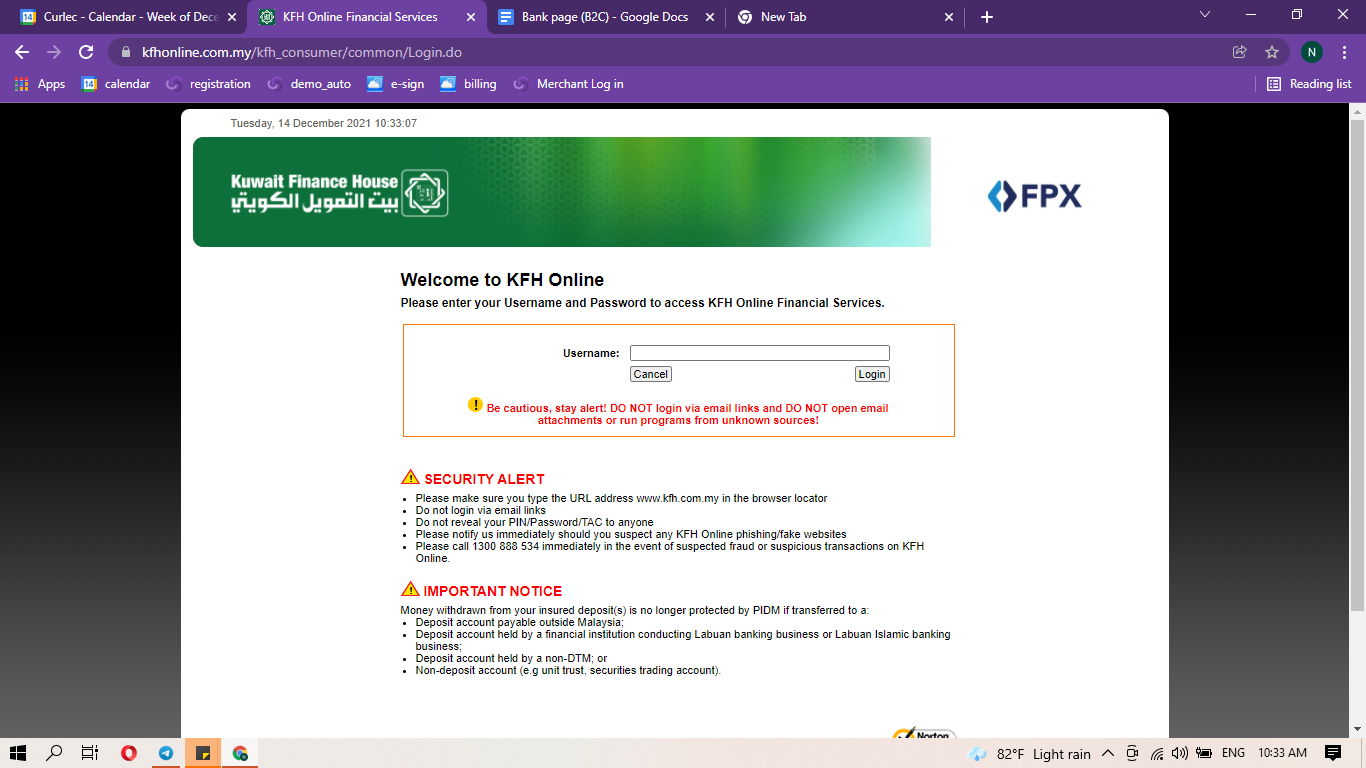
Task: Click the Wi-Fi network tray icon
Action: [x=1157, y=753]
